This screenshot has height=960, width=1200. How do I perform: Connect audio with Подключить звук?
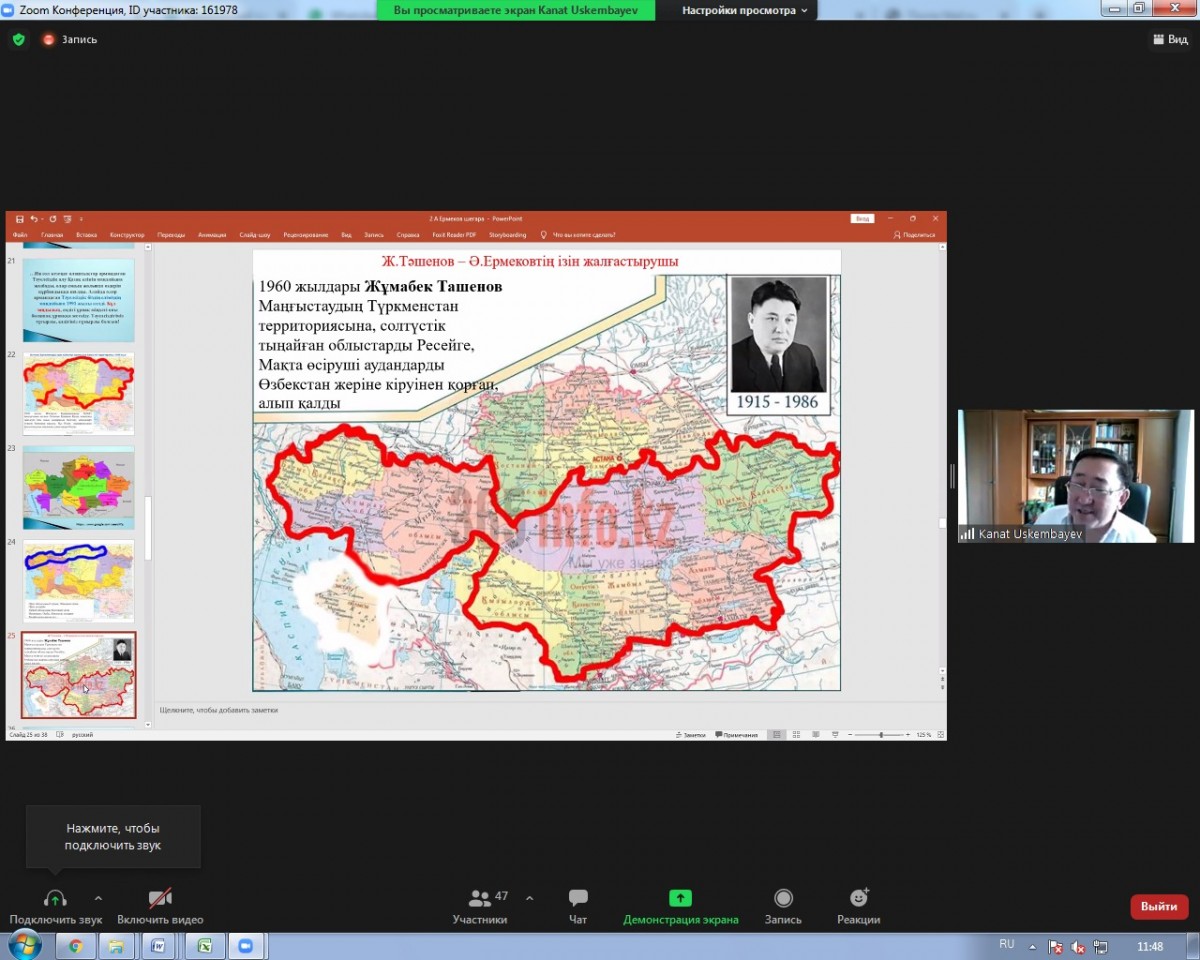pos(55,906)
